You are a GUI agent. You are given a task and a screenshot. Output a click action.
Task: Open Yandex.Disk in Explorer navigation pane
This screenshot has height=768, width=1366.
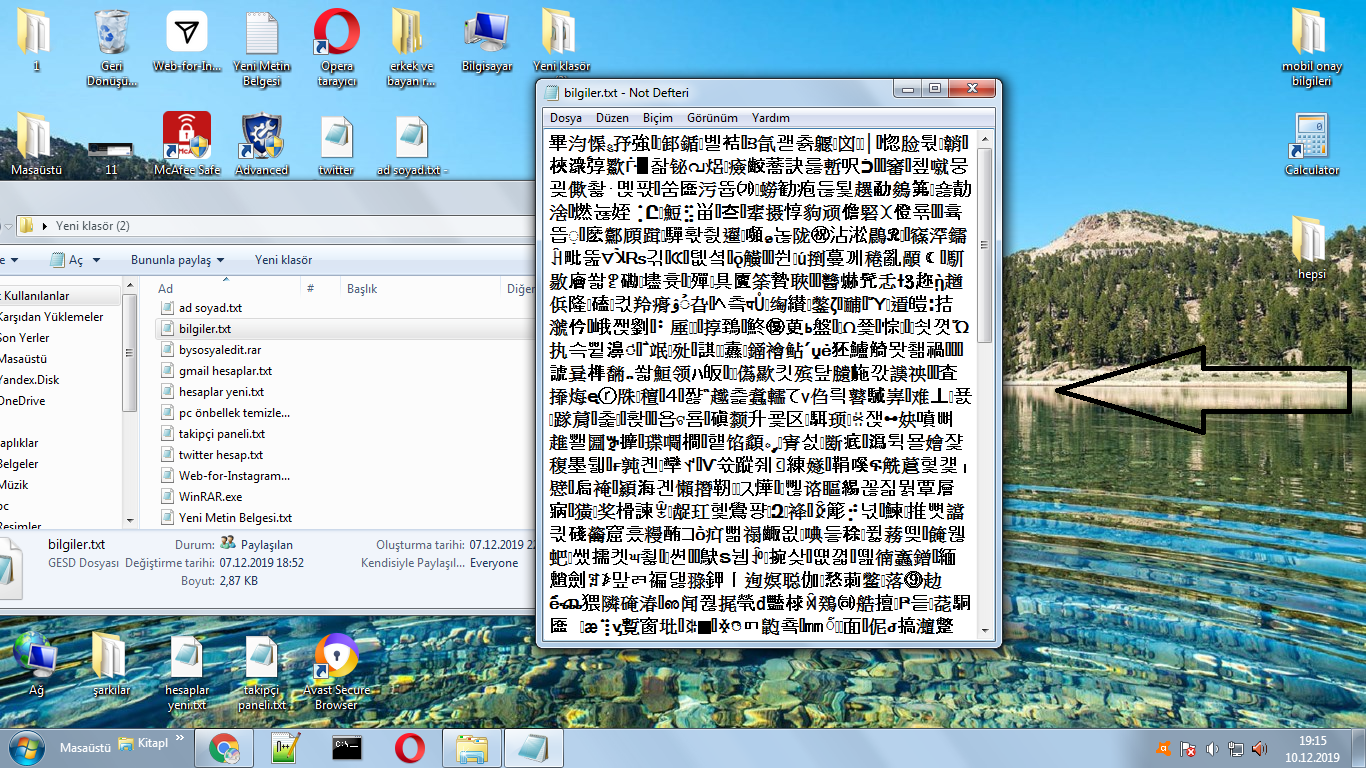coord(29,380)
